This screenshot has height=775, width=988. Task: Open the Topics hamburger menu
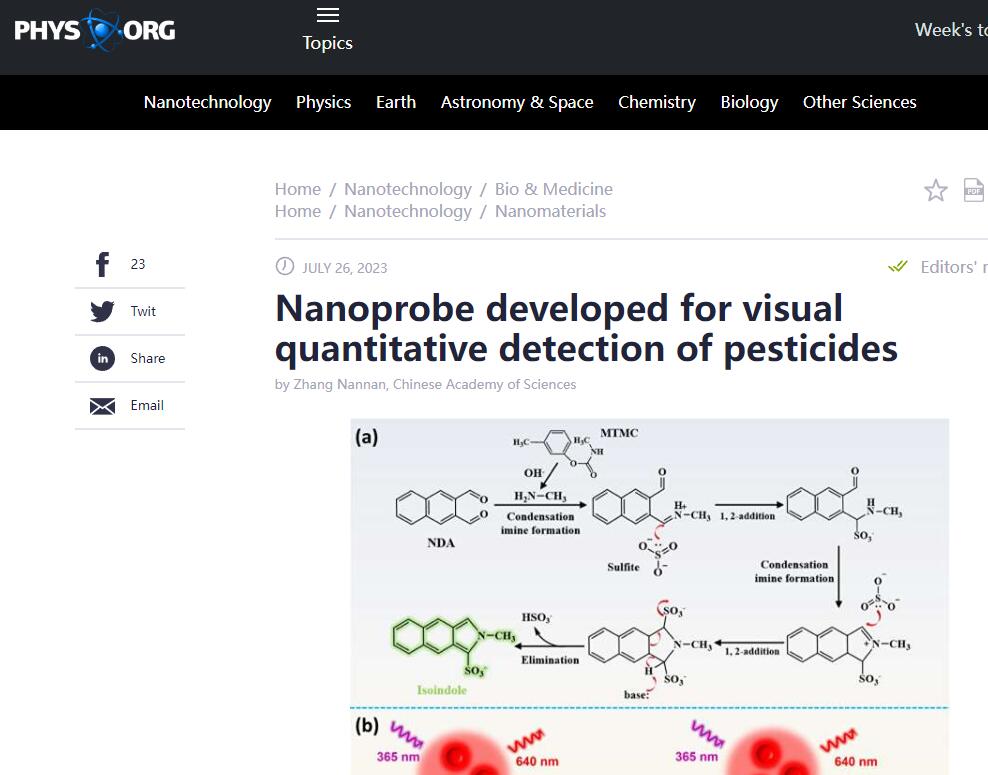(328, 15)
